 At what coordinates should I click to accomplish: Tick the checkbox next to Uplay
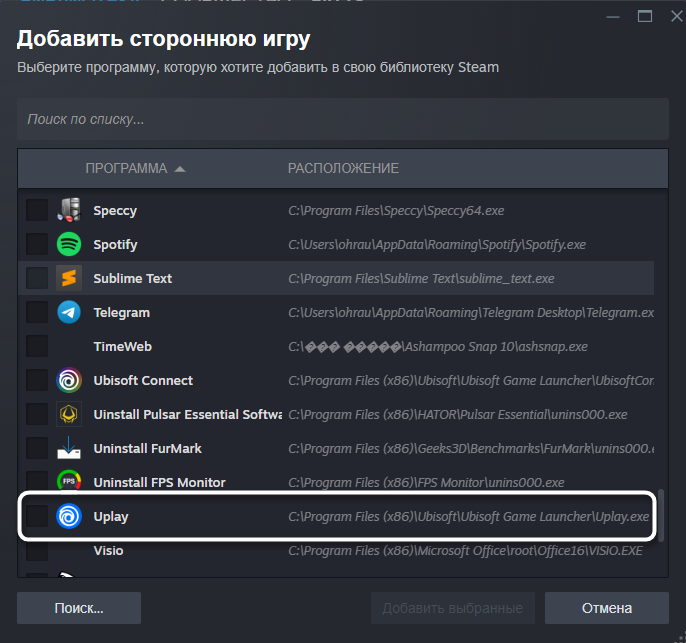pos(37,516)
